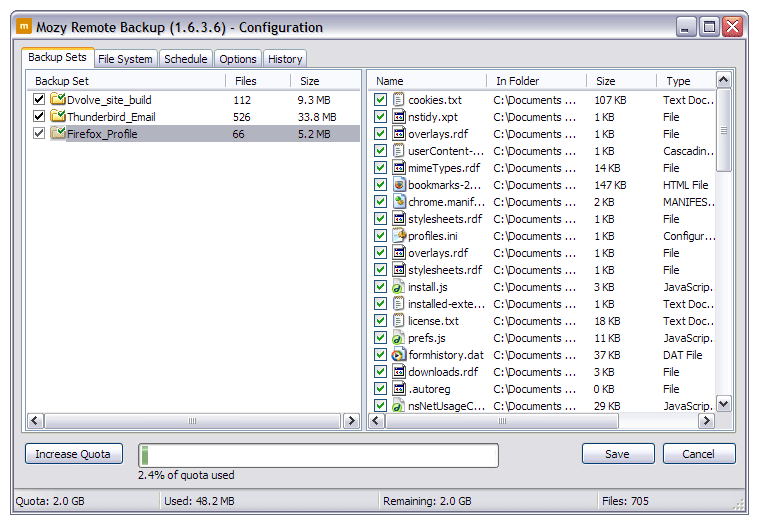The image size is (759, 525).
Task: Click the installed-extensions text file icon
Action: 398,303
